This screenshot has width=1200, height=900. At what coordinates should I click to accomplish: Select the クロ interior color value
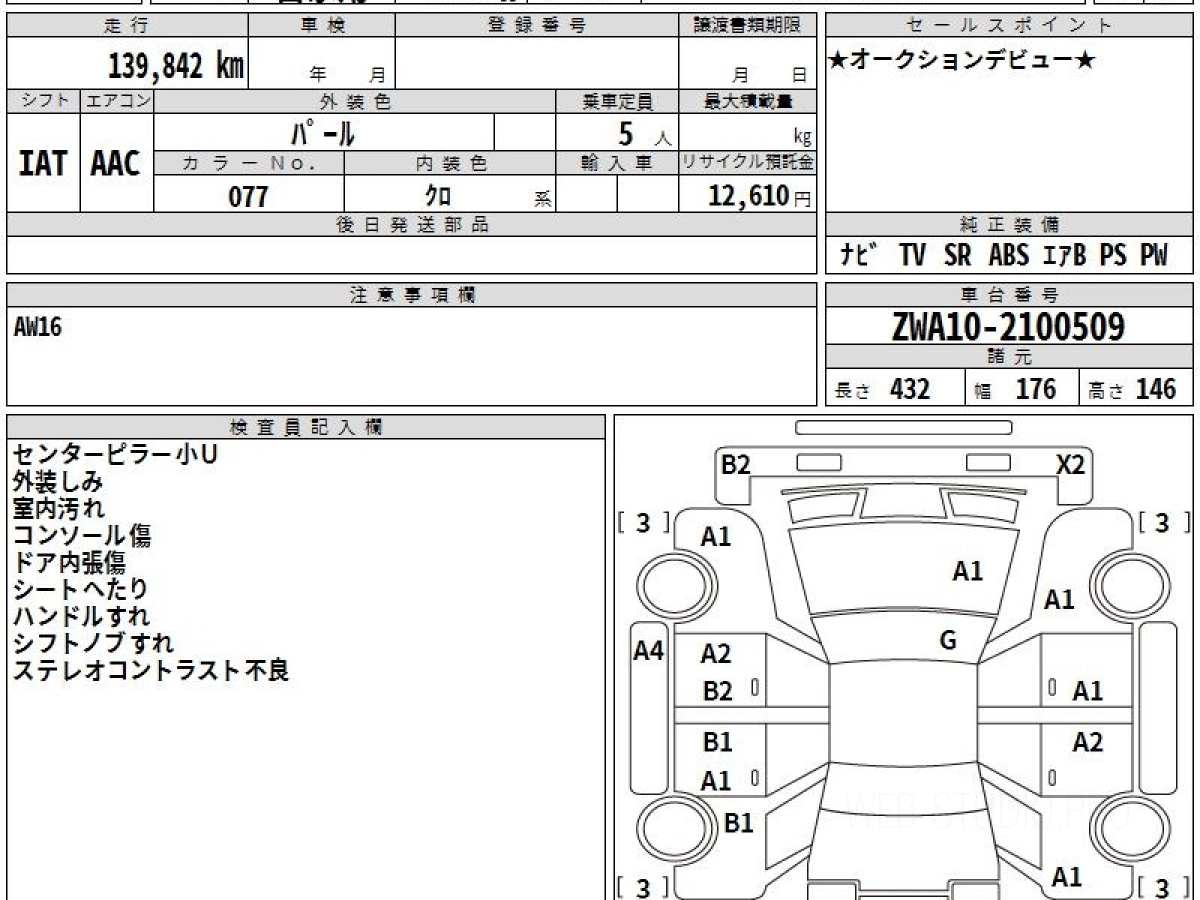coord(438,197)
